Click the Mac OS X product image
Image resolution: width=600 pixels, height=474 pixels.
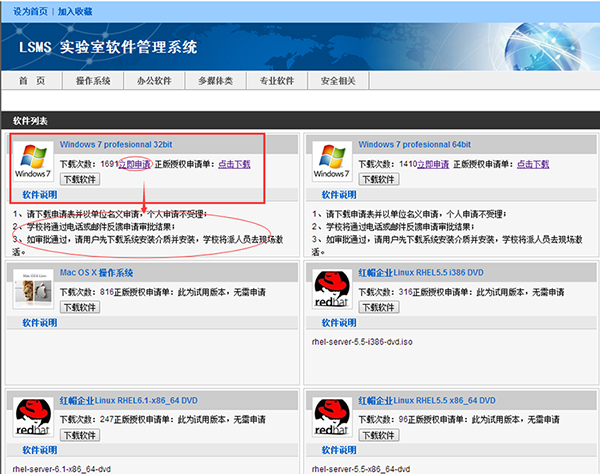click(x=33, y=289)
